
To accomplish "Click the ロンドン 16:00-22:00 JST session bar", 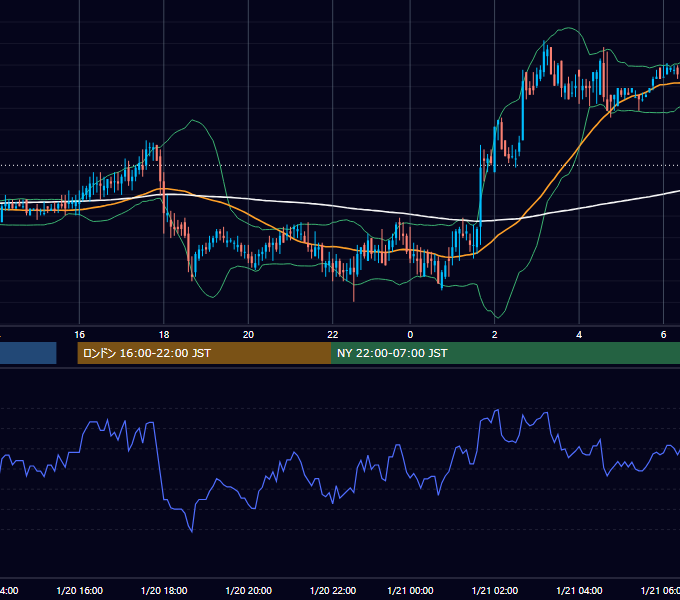I will [204, 353].
